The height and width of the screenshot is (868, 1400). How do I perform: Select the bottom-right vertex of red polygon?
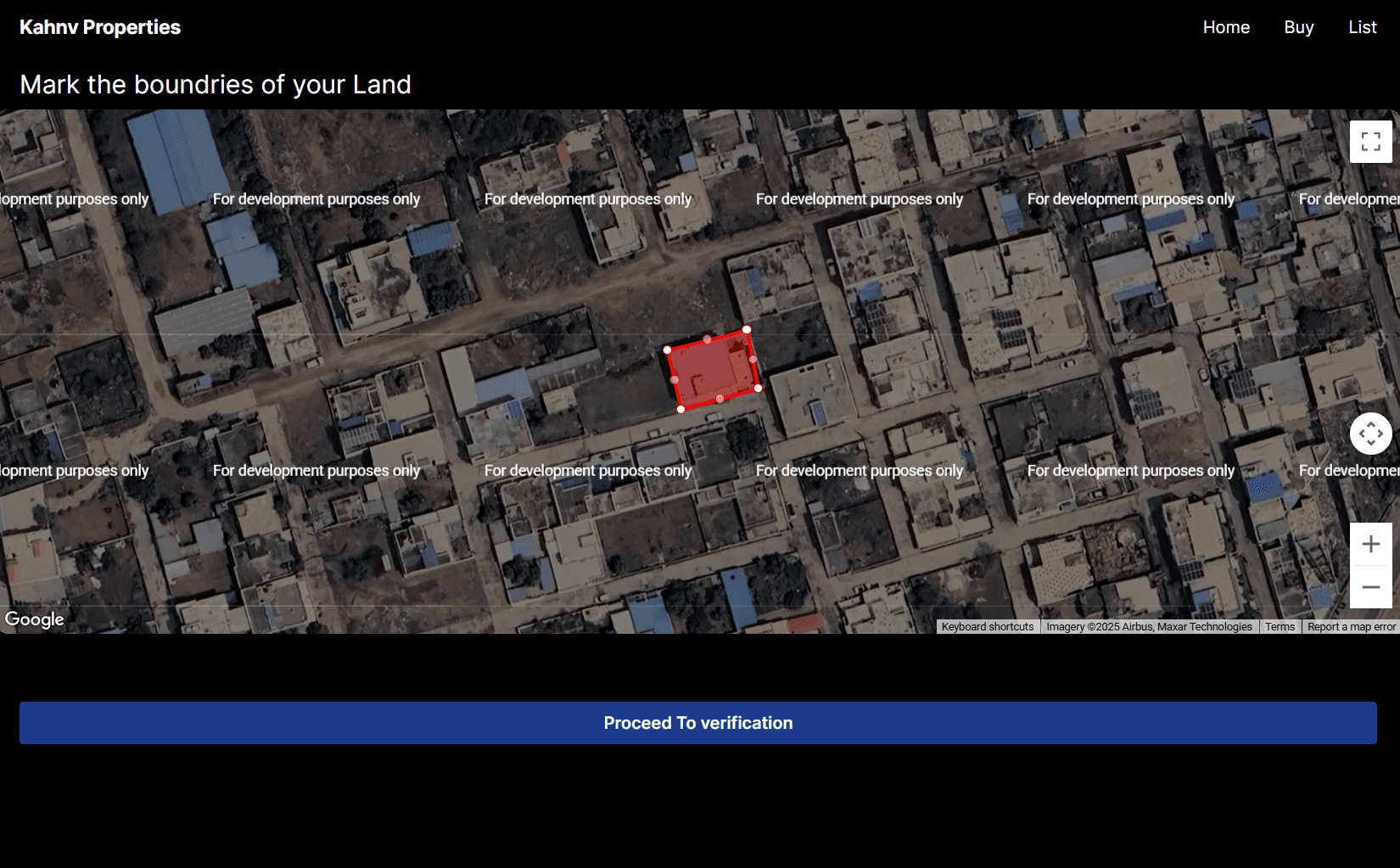point(758,389)
